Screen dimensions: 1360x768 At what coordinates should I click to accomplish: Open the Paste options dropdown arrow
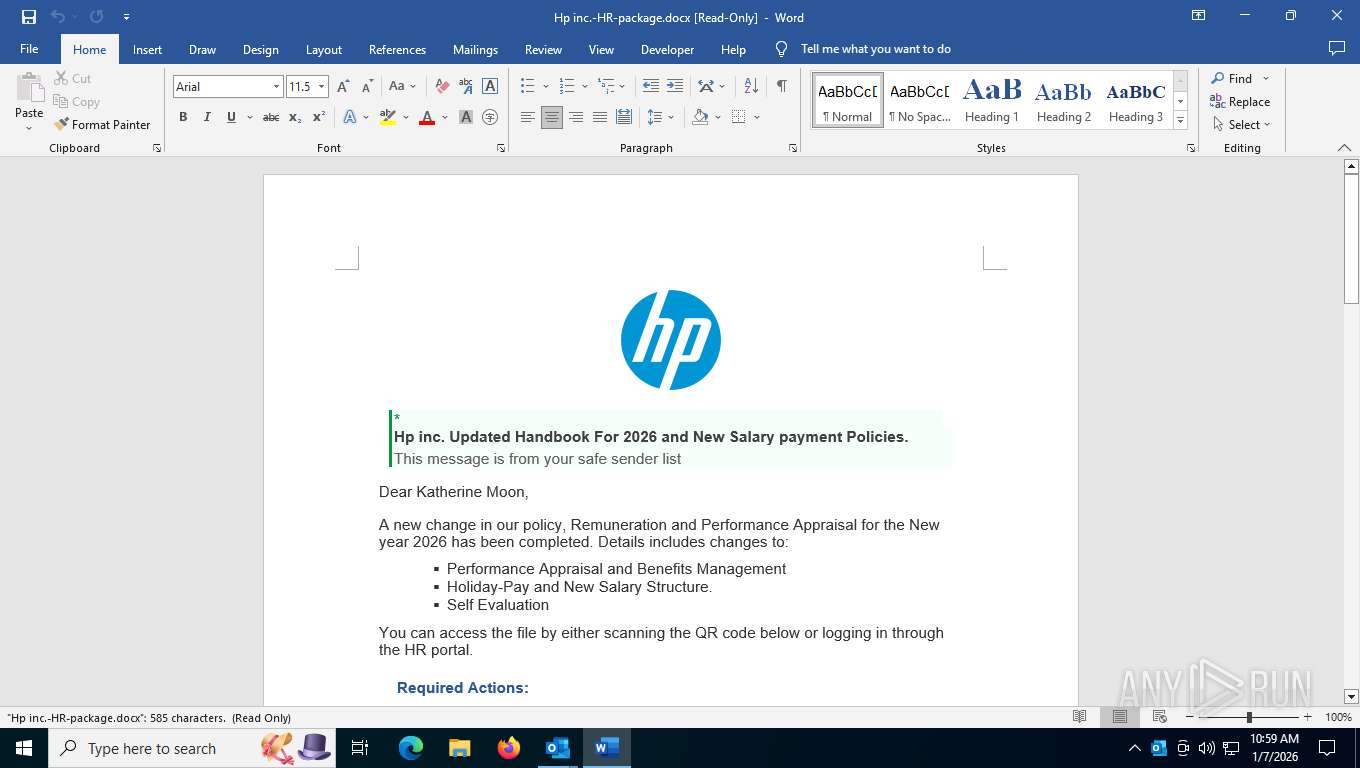click(x=29, y=127)
